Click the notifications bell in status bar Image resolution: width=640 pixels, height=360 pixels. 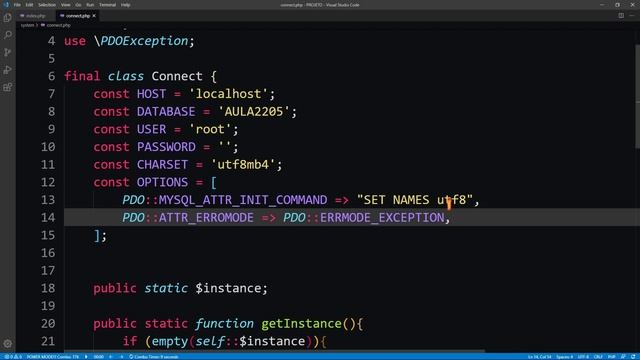633,357
